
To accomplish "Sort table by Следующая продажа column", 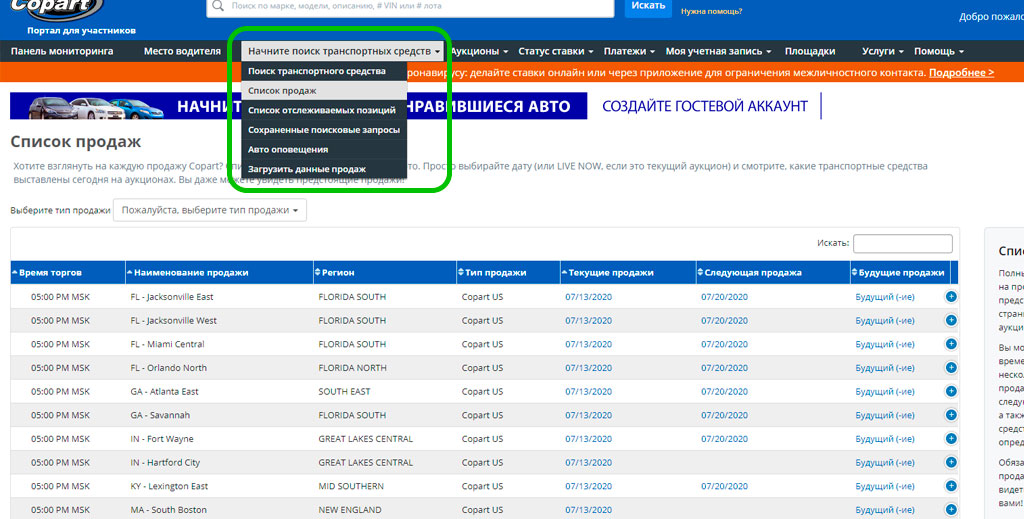I will [773, 272].
